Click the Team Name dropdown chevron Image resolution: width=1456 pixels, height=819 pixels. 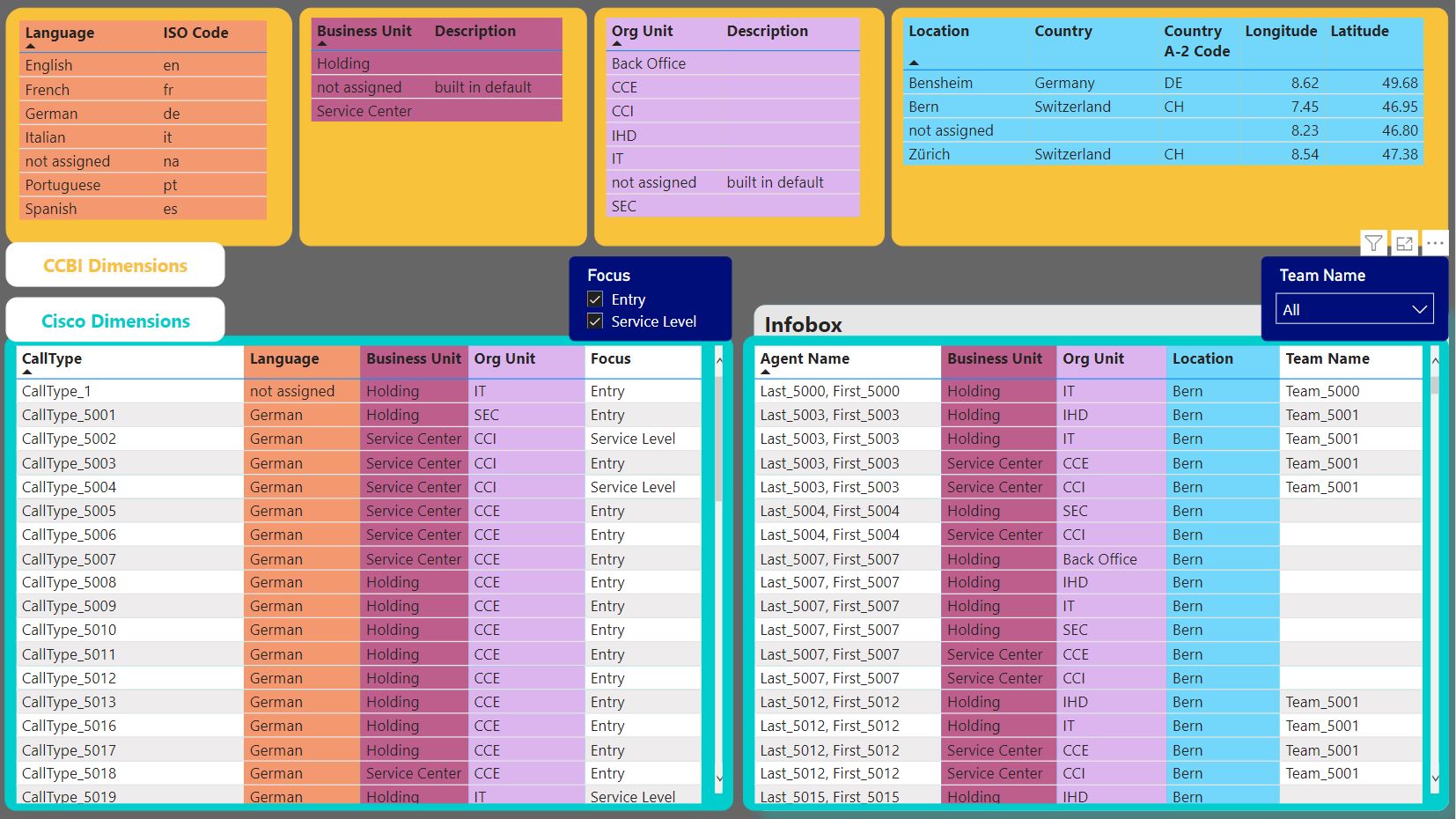click(x=1419, y=309)
